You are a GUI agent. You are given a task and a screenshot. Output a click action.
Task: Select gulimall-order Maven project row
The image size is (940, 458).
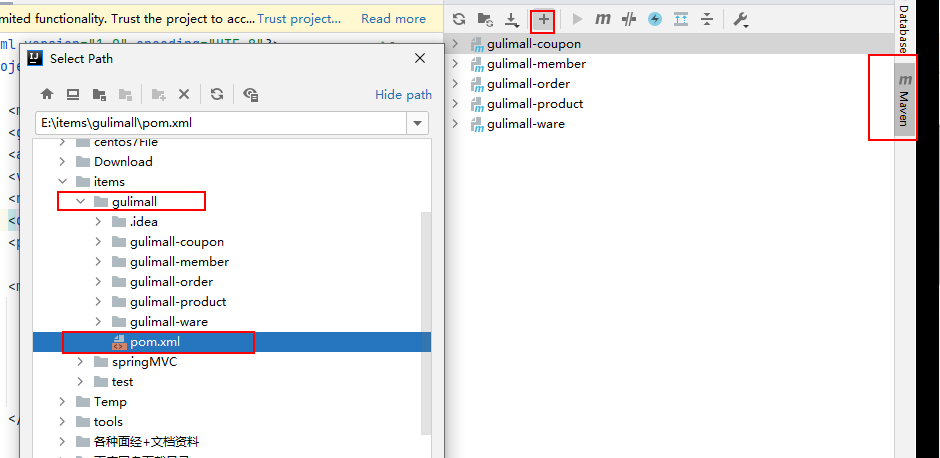point(670,83)
